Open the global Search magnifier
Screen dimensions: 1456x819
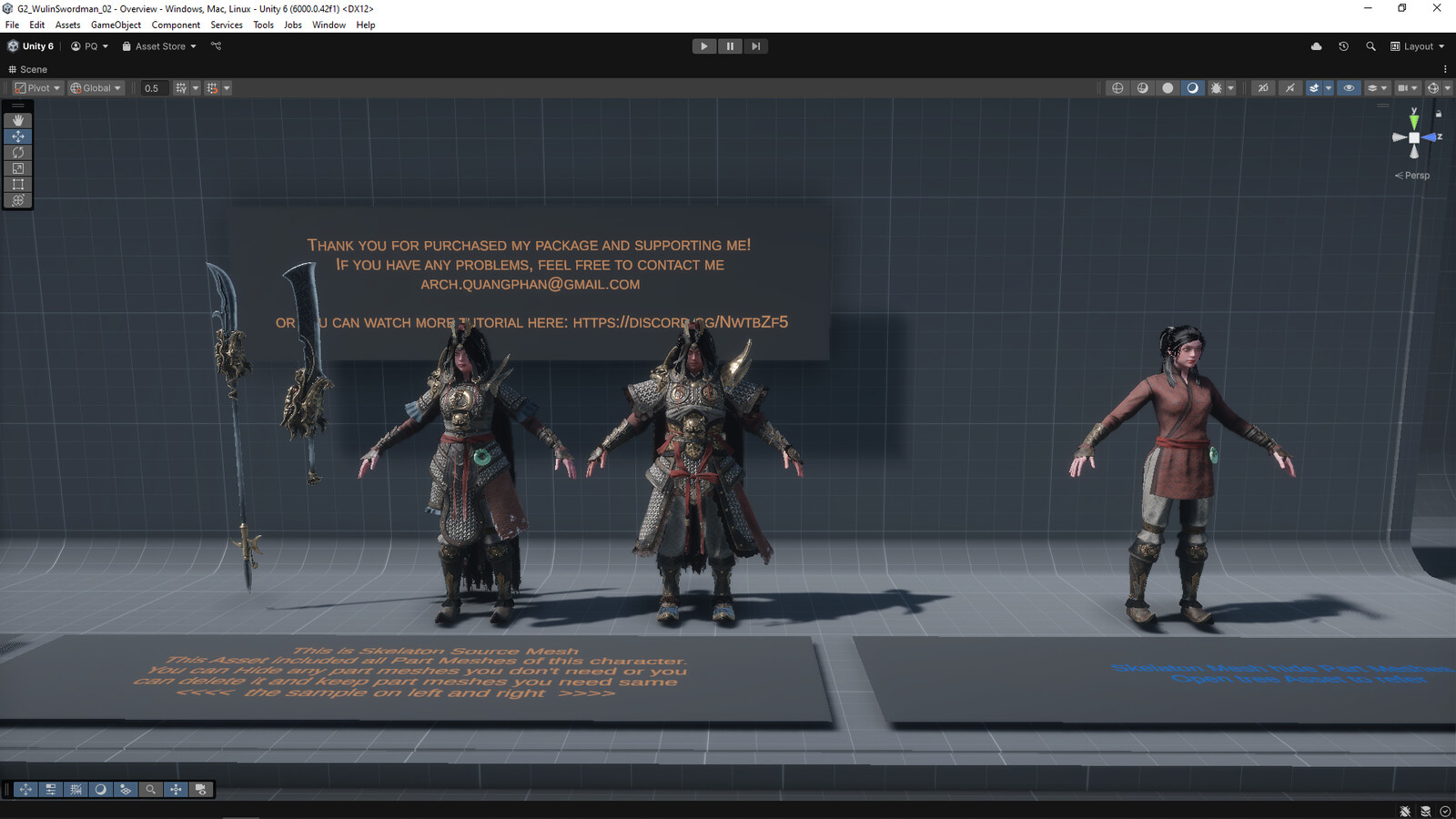tap(1370, 46)
